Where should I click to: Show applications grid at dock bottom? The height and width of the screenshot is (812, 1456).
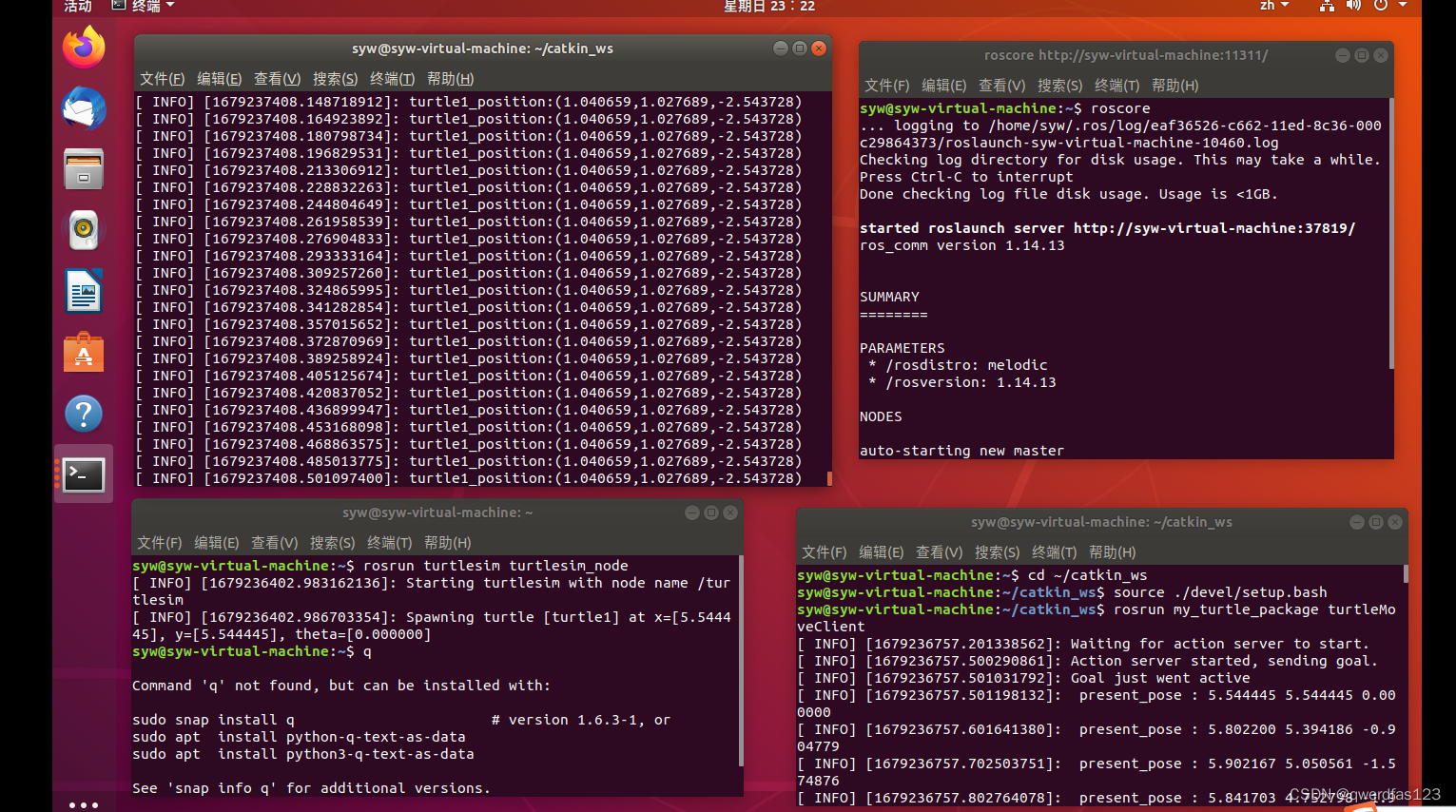click(x=84, y=804)
